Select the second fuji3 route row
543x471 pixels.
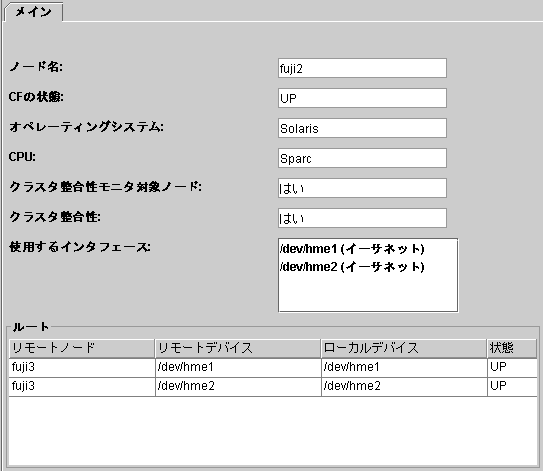tap(273, 386)
